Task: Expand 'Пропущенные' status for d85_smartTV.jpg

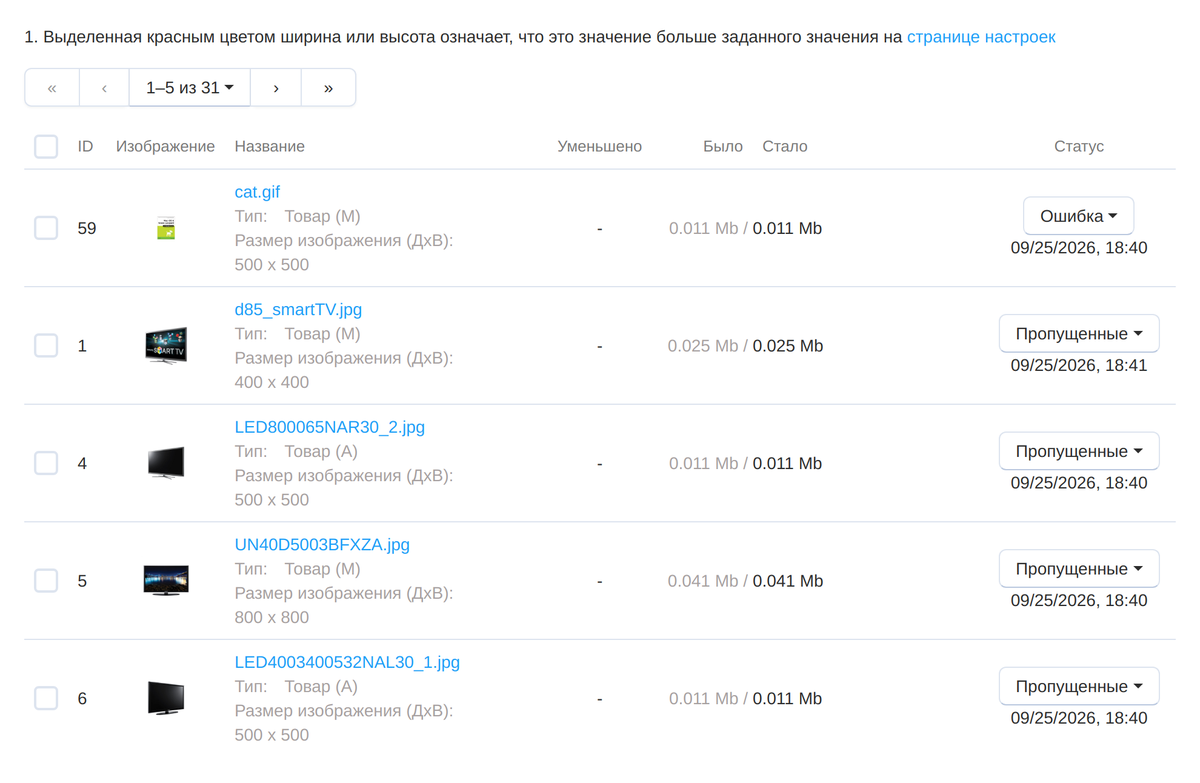Action: click(1079, 334)
